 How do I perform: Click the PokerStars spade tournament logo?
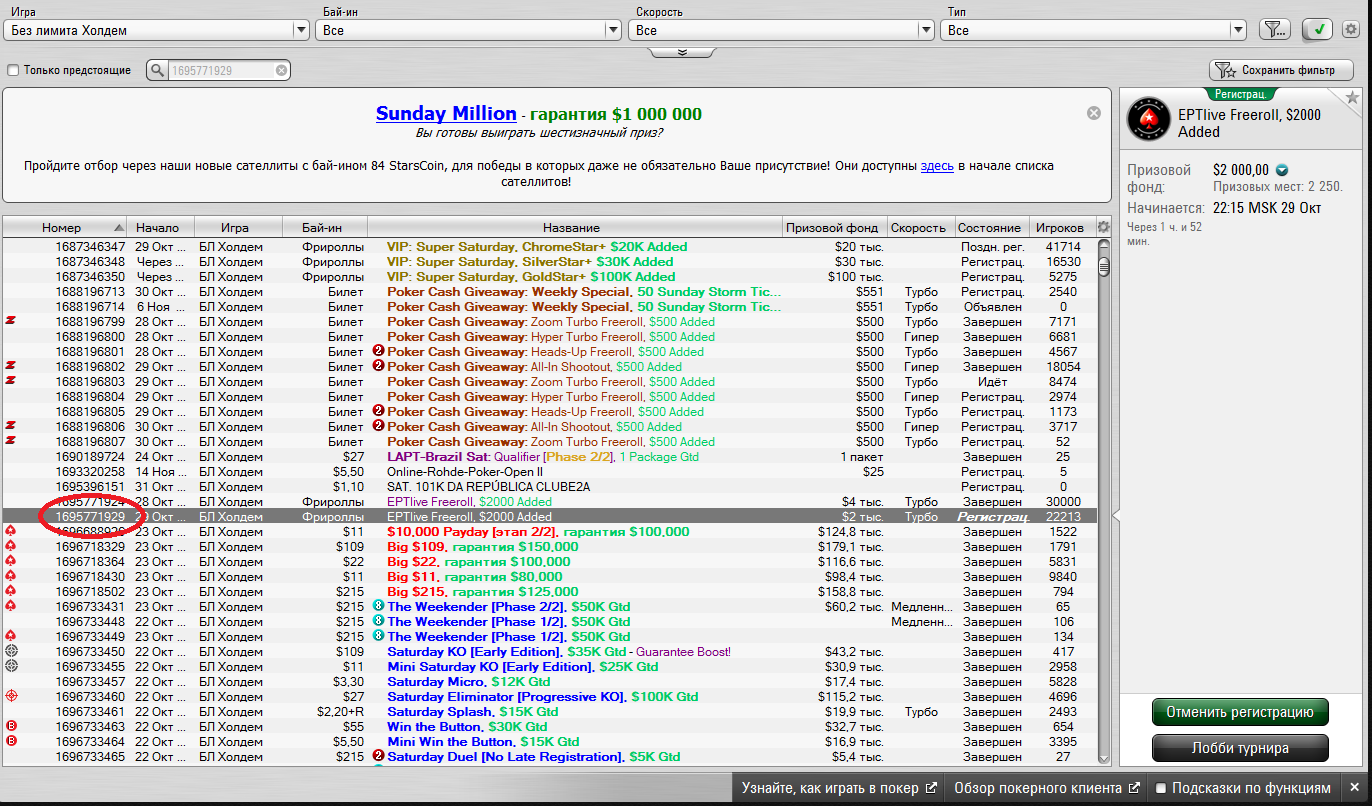[1148, 120]
